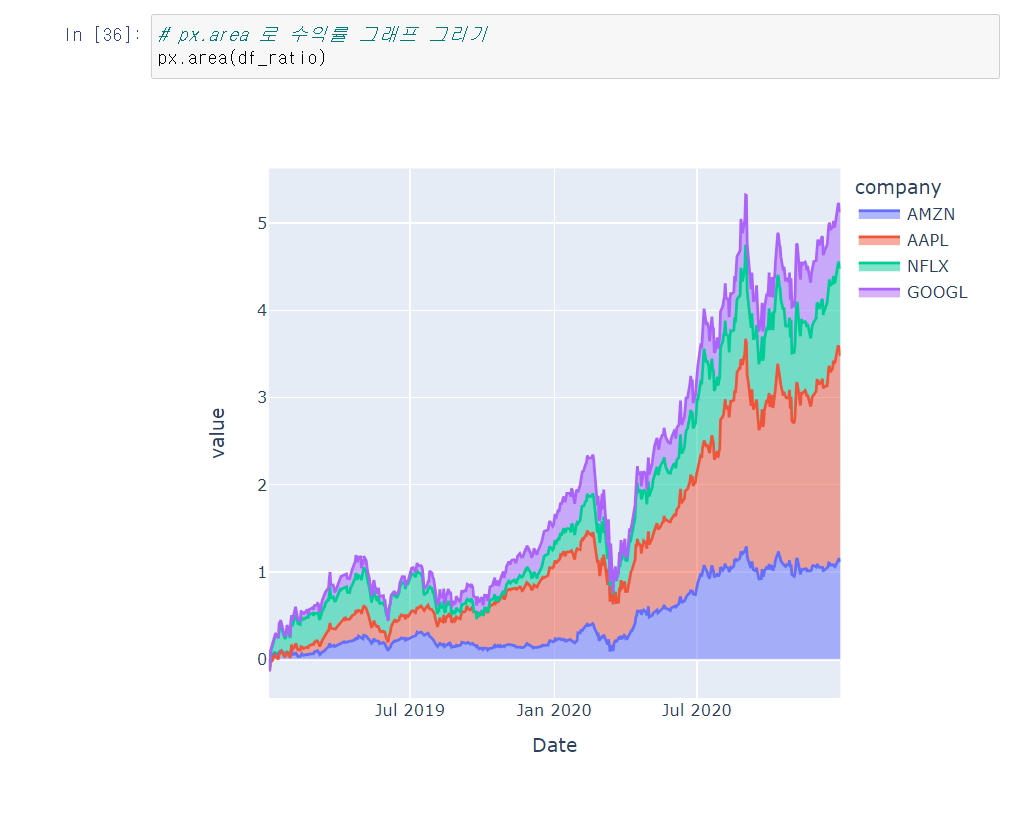Click the NFLX green legend swatch
1010x825 pixels.
[879, 266]
